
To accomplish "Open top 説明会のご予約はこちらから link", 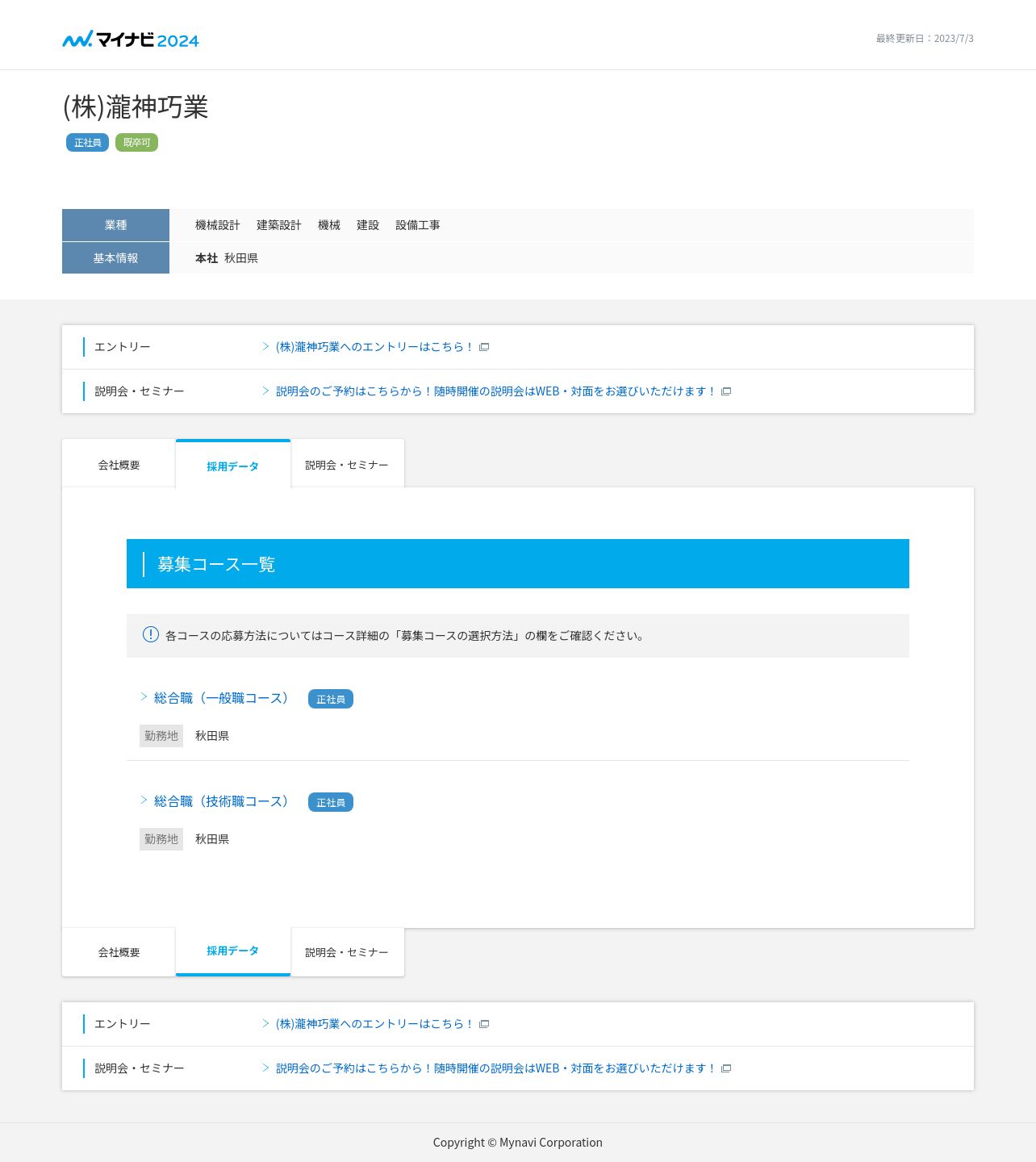I will click(x=495, y=391).
